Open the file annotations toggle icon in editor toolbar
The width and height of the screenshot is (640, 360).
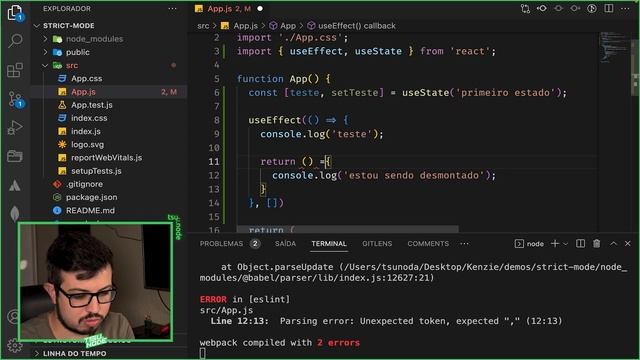tap(591, 9)
